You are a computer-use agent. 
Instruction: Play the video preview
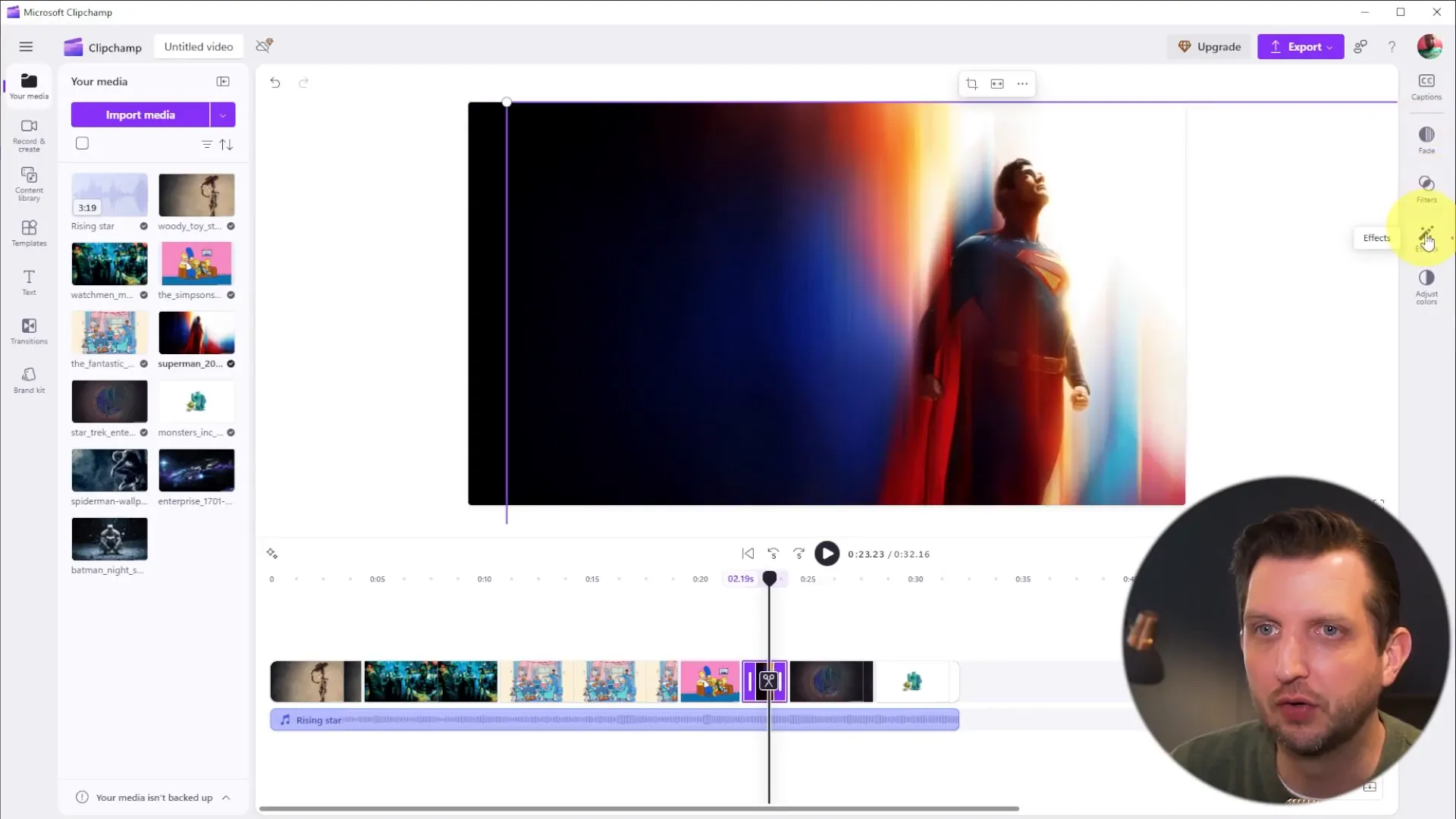pyautogui.click(x=827, y=554)
